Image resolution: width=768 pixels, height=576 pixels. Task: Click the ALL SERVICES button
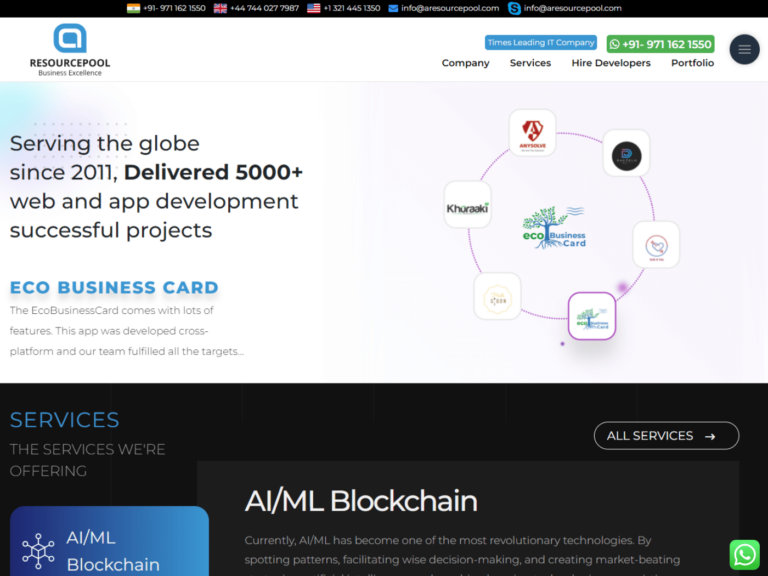pos(666,435)
